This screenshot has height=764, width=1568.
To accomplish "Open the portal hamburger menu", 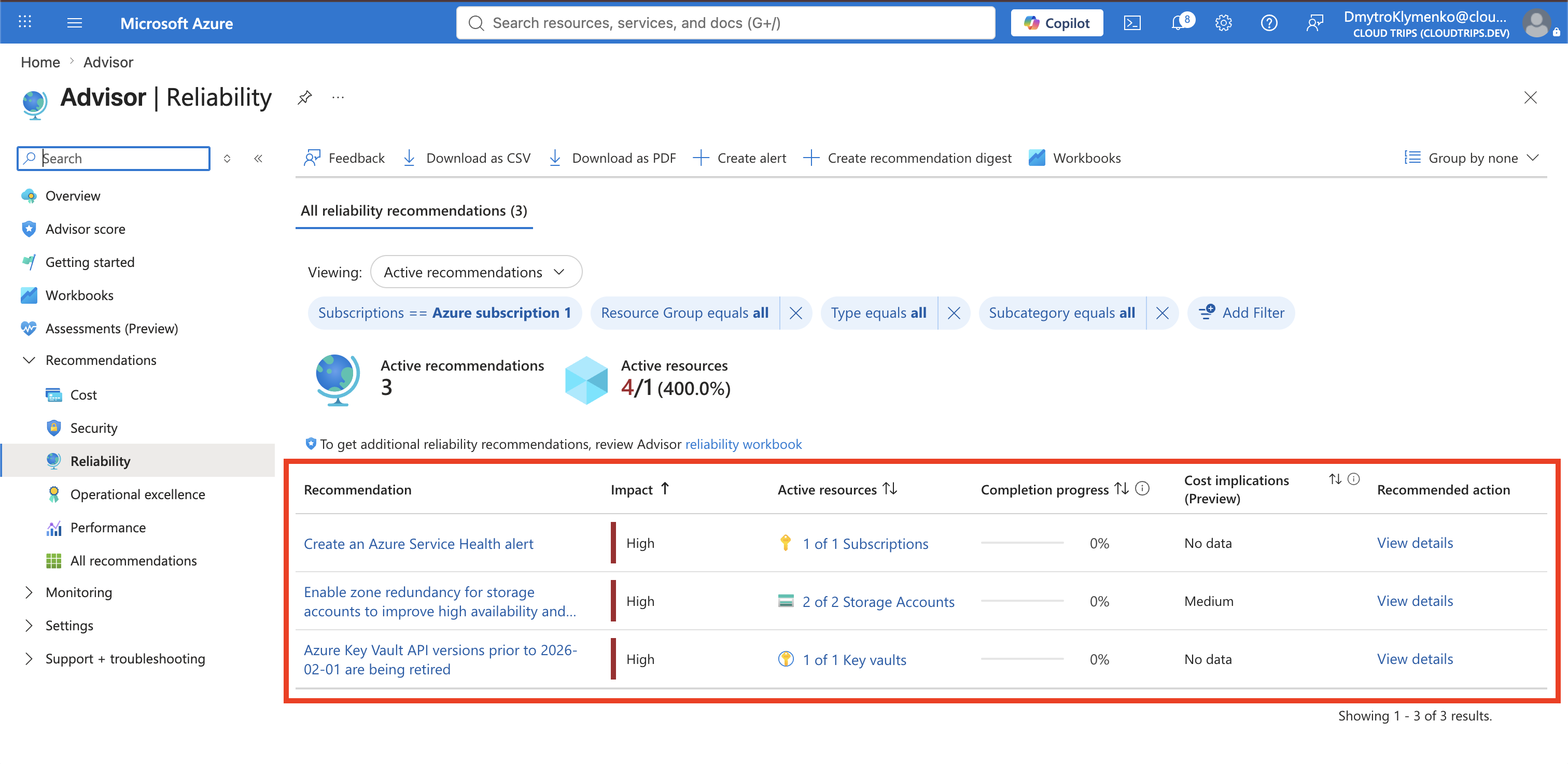I will 74,22.
